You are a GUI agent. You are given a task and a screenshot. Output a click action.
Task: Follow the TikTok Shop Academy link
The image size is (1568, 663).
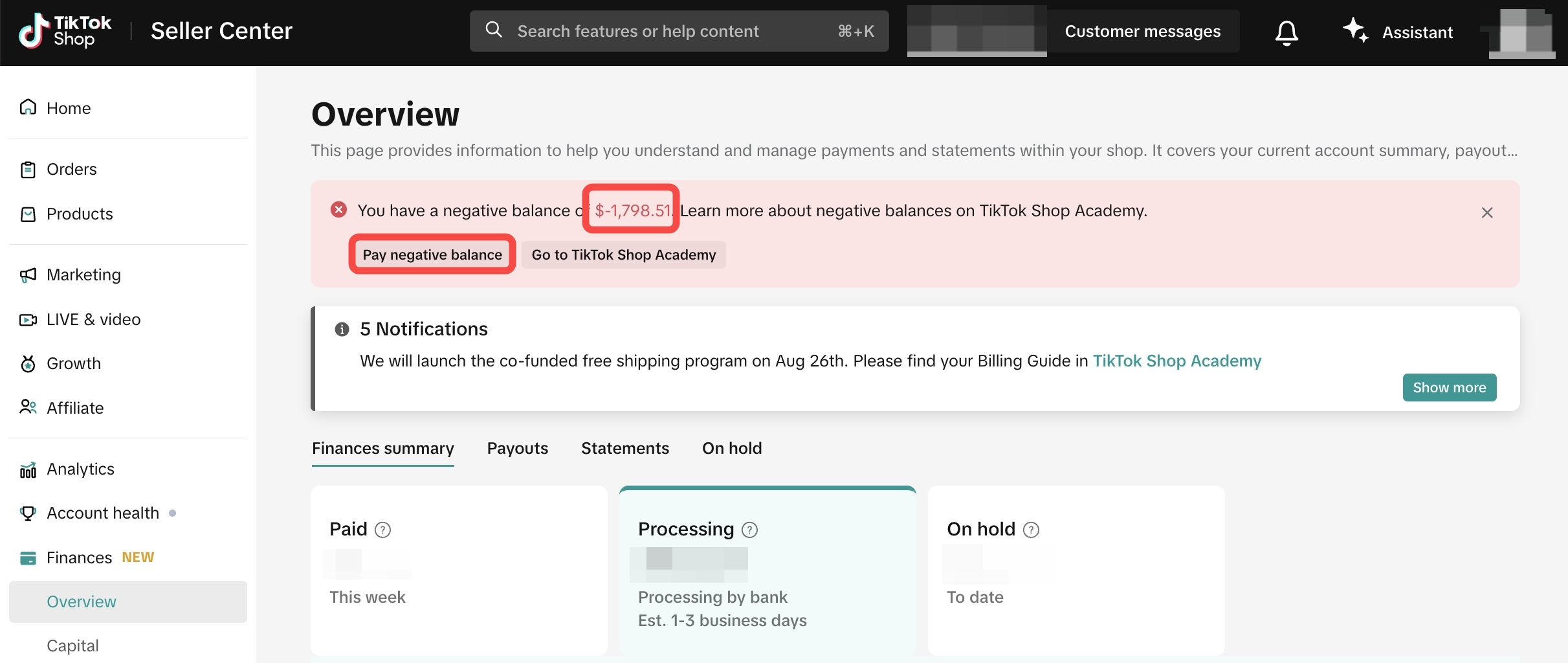(x=1176, y=361)
